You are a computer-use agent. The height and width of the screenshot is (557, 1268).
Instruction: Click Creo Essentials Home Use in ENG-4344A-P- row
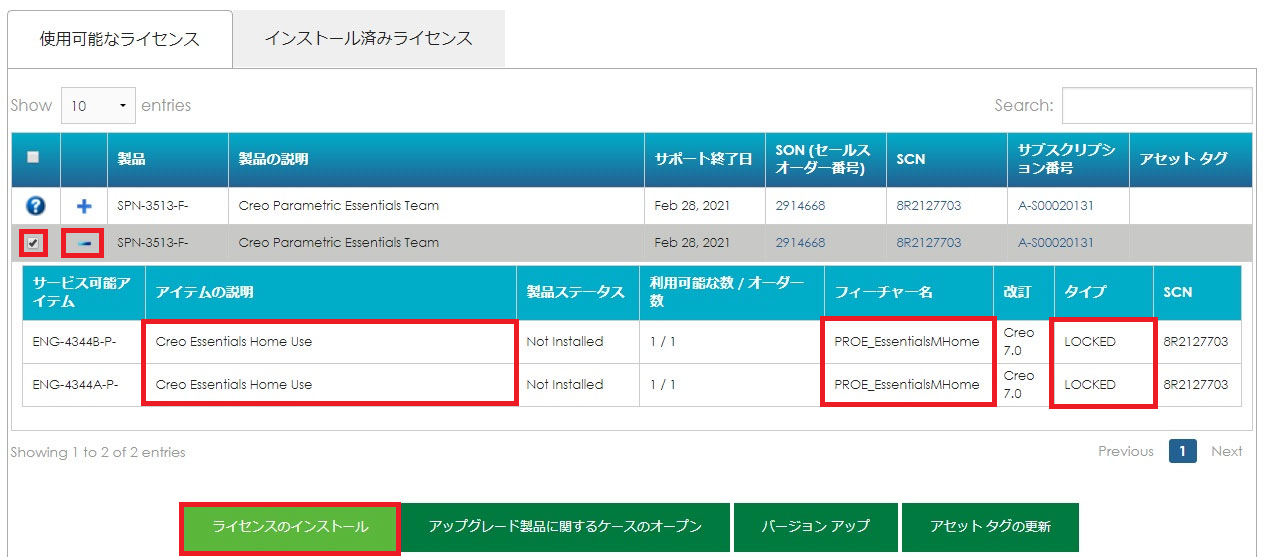(x=234, y=385)
